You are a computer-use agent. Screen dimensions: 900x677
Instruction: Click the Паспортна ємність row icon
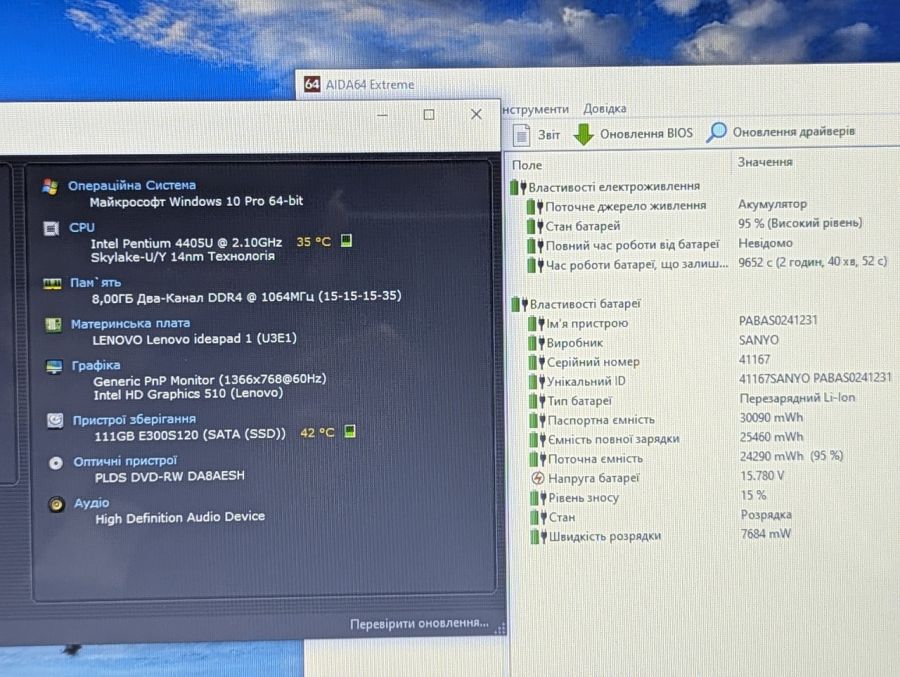coord(538,420)
